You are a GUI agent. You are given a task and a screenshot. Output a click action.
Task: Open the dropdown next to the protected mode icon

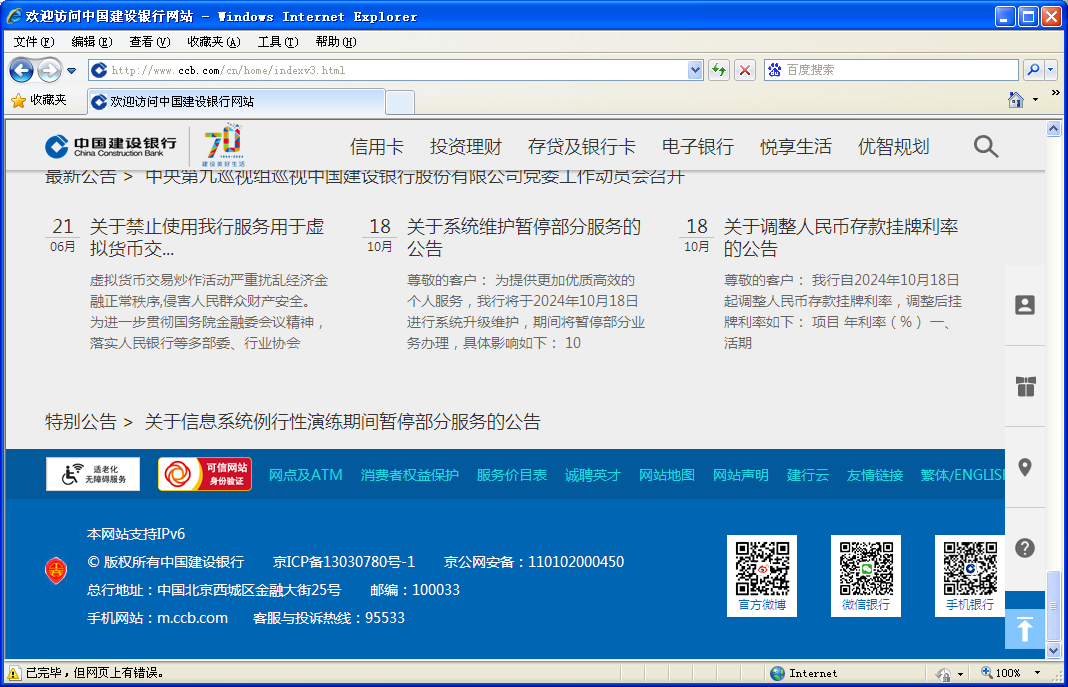click(x=960, y=674)
